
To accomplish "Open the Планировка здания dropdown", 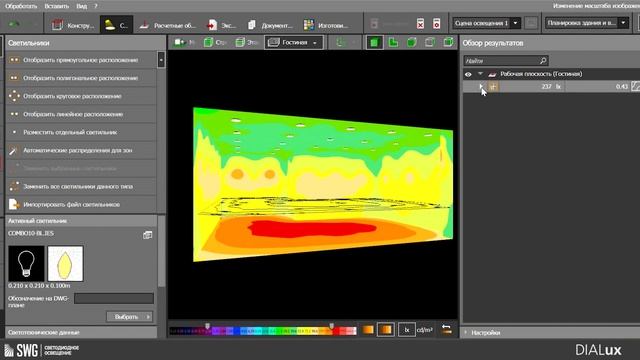I will (586, 23).
